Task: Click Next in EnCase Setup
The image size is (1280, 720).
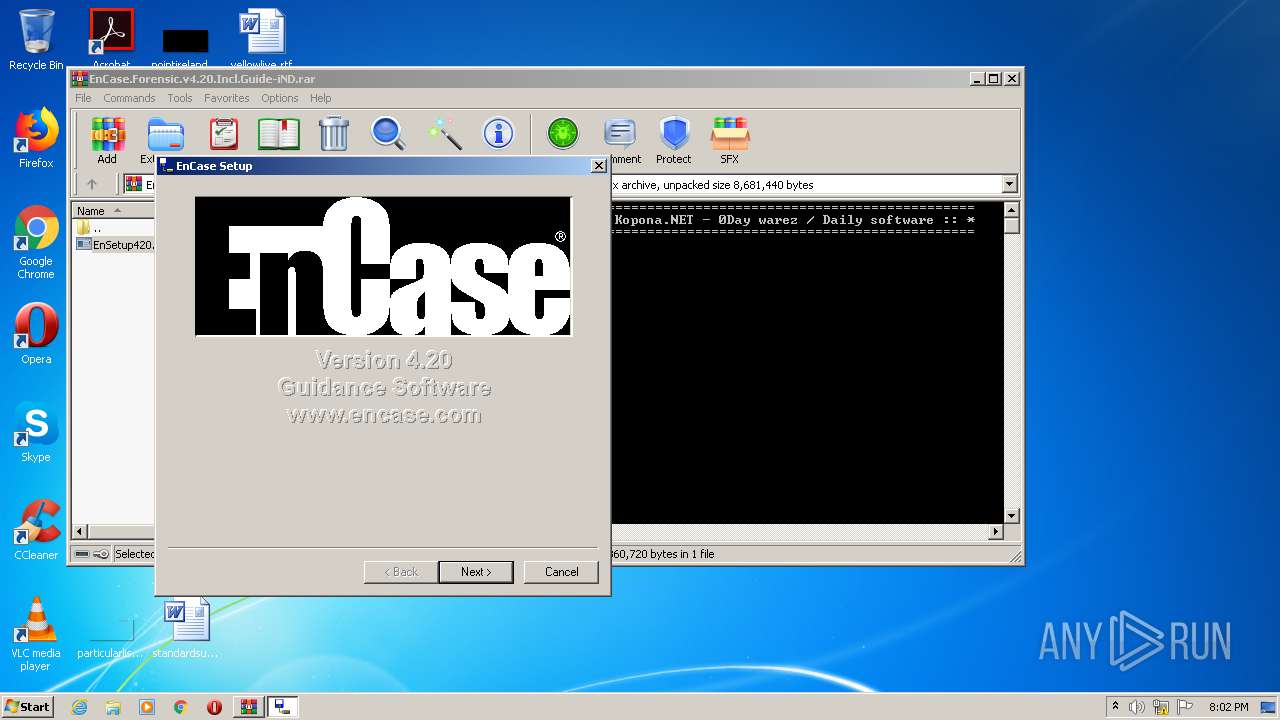Action: pos(476,572)
